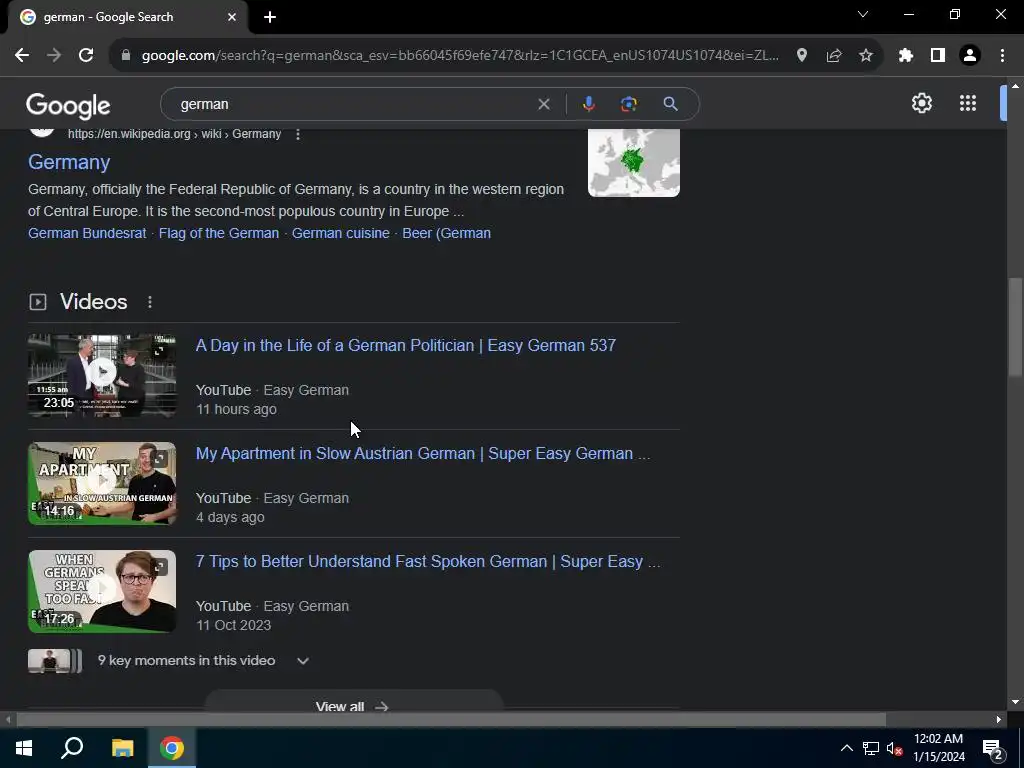Open the tab search chevron in title bar
Viewport: 1024px width, 768px height.
(863, 14)
